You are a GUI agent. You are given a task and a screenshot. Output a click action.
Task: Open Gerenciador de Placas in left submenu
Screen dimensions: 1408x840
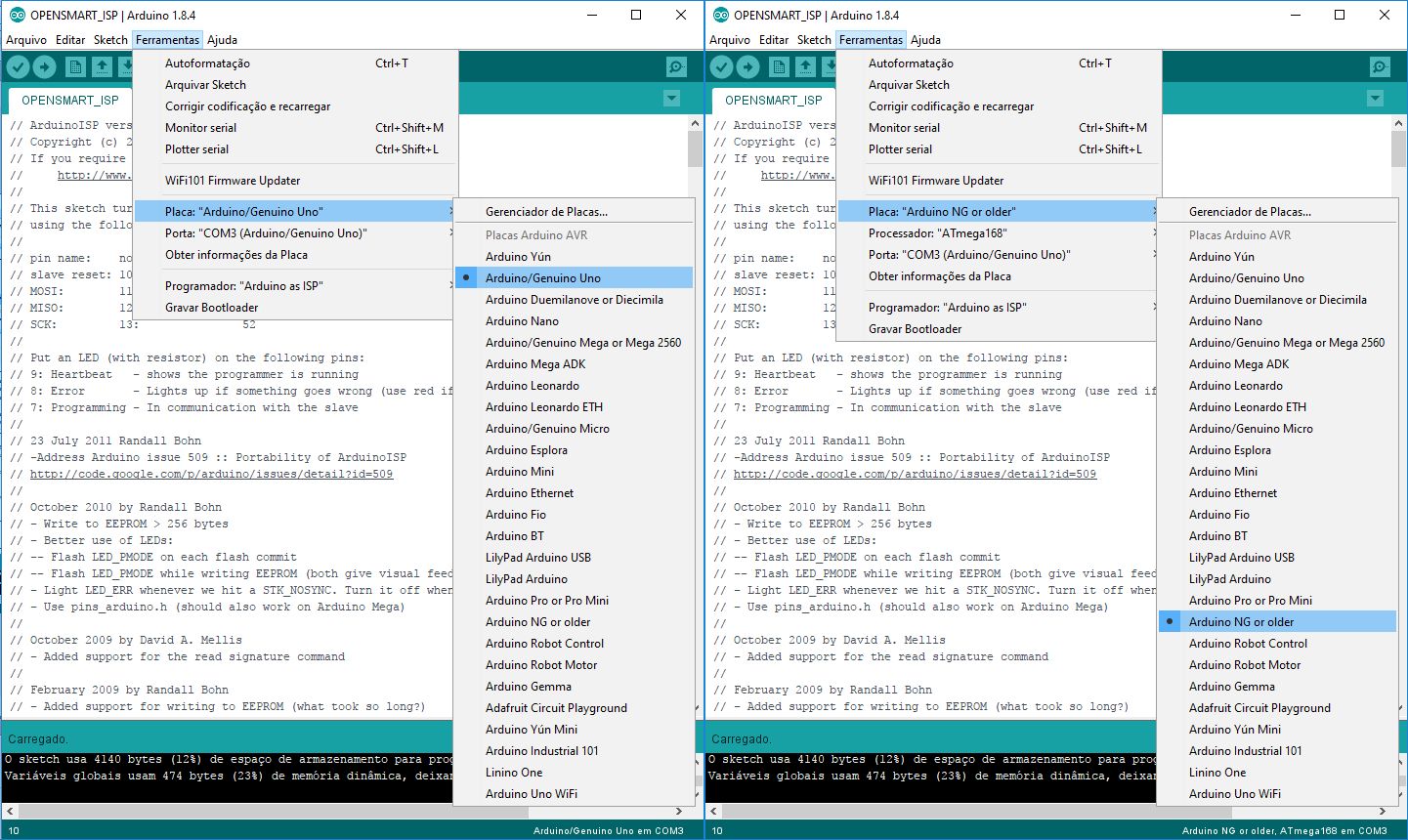tap(574, 211)
